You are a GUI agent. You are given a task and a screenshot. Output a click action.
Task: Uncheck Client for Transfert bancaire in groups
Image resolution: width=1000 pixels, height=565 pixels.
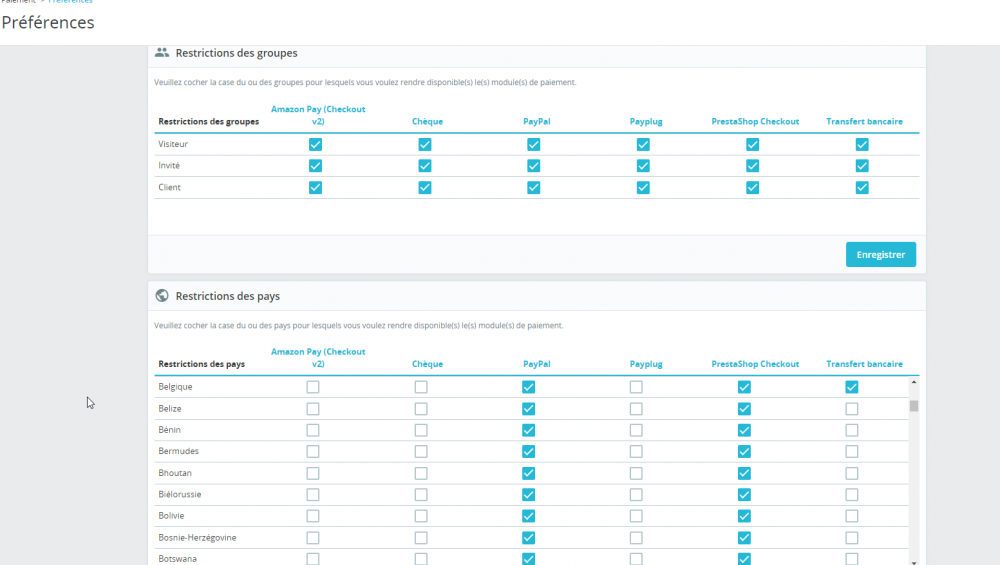coord(862,187)
